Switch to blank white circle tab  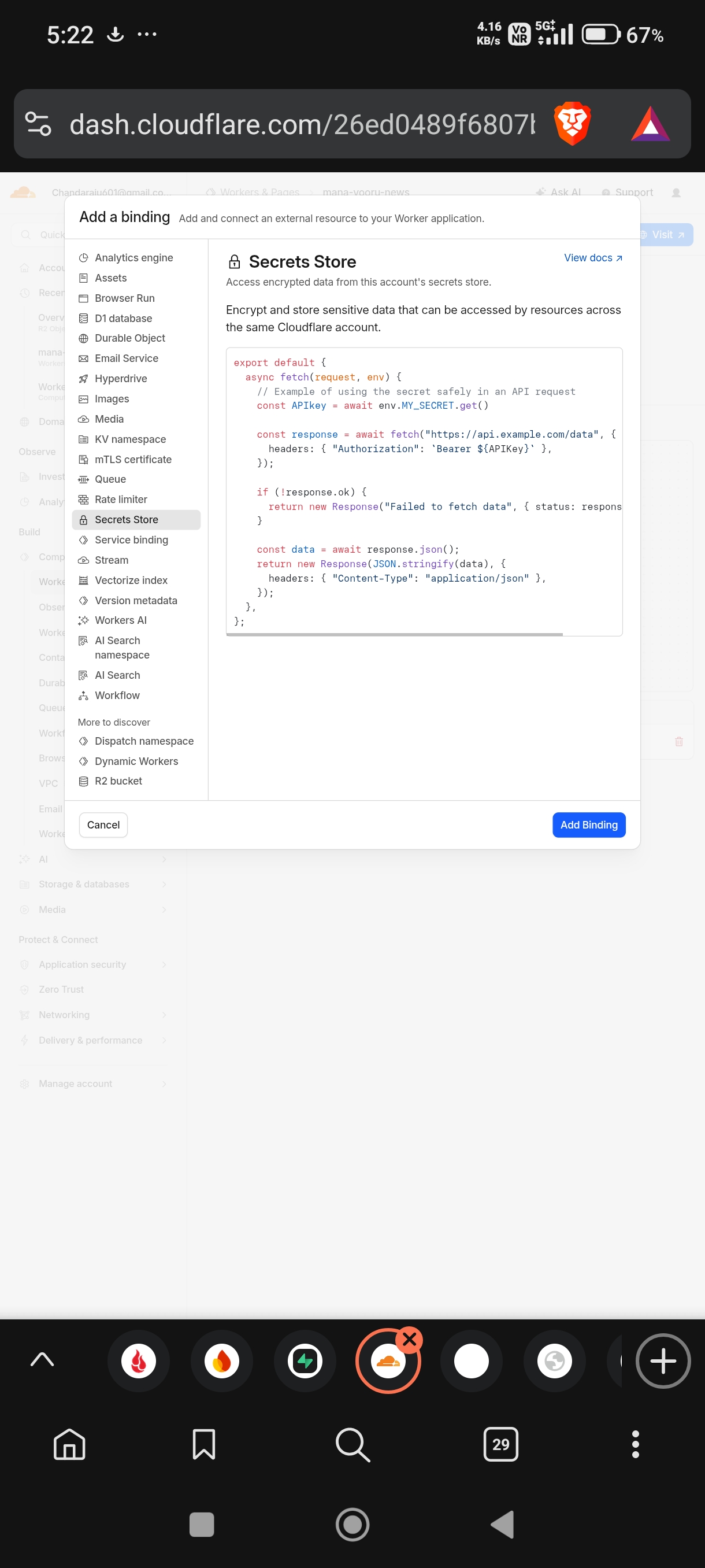472,1361
